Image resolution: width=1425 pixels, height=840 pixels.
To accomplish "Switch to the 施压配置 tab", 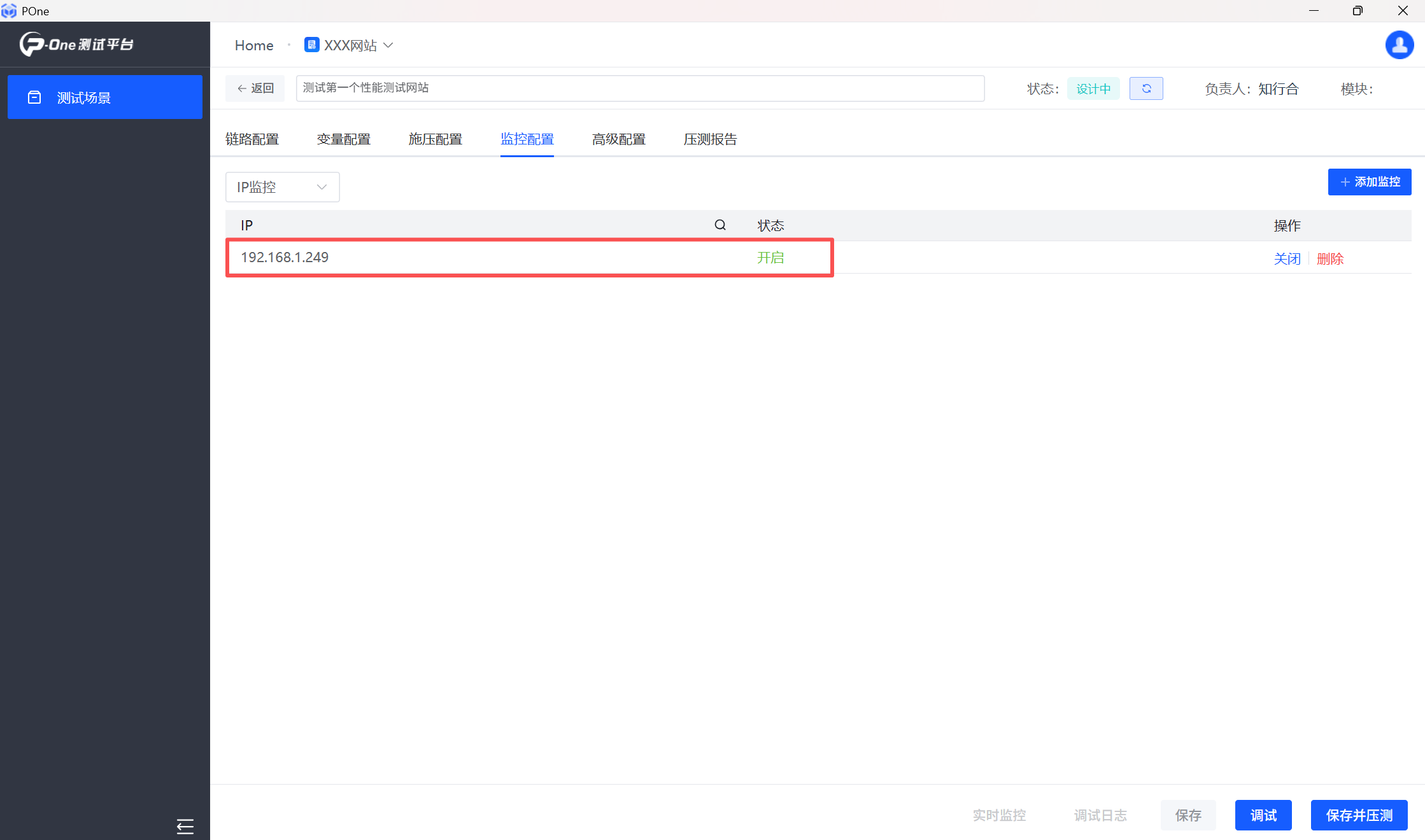I will click(x=435, y=139).
